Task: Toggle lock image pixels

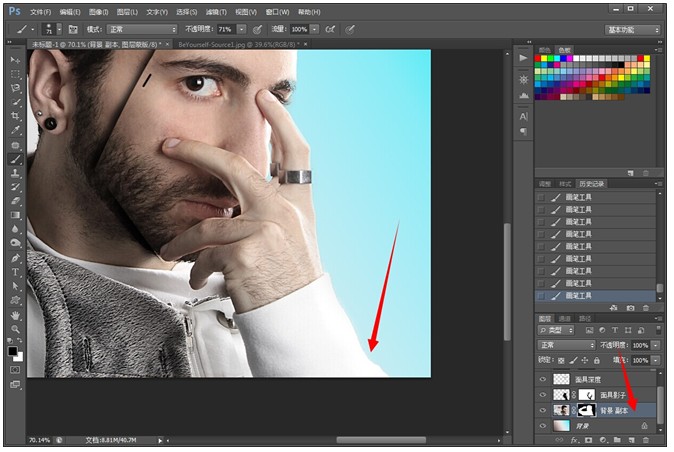Action: [x=573, y=360]
